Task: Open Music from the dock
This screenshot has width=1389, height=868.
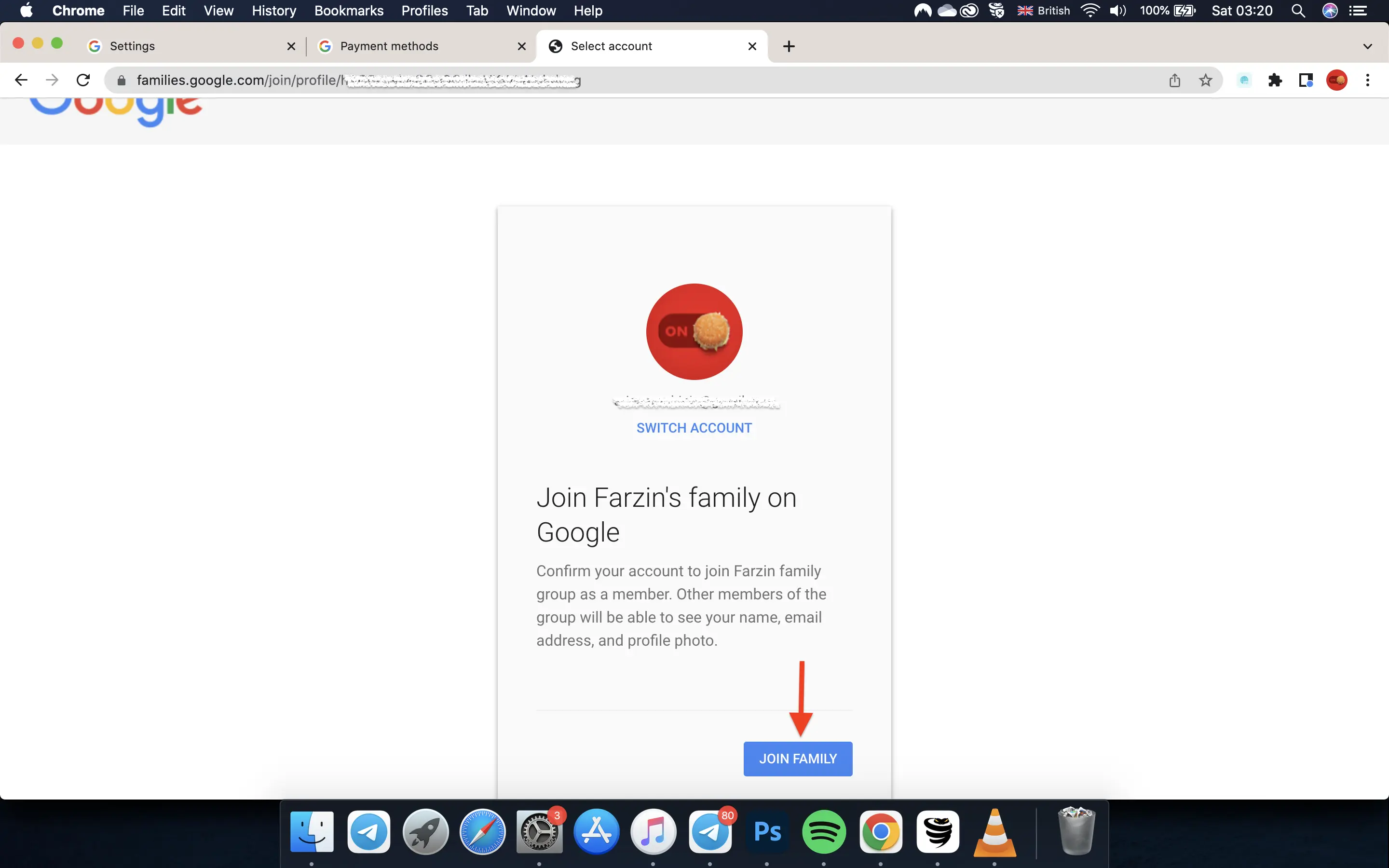Action: click(x=653, y=832)
